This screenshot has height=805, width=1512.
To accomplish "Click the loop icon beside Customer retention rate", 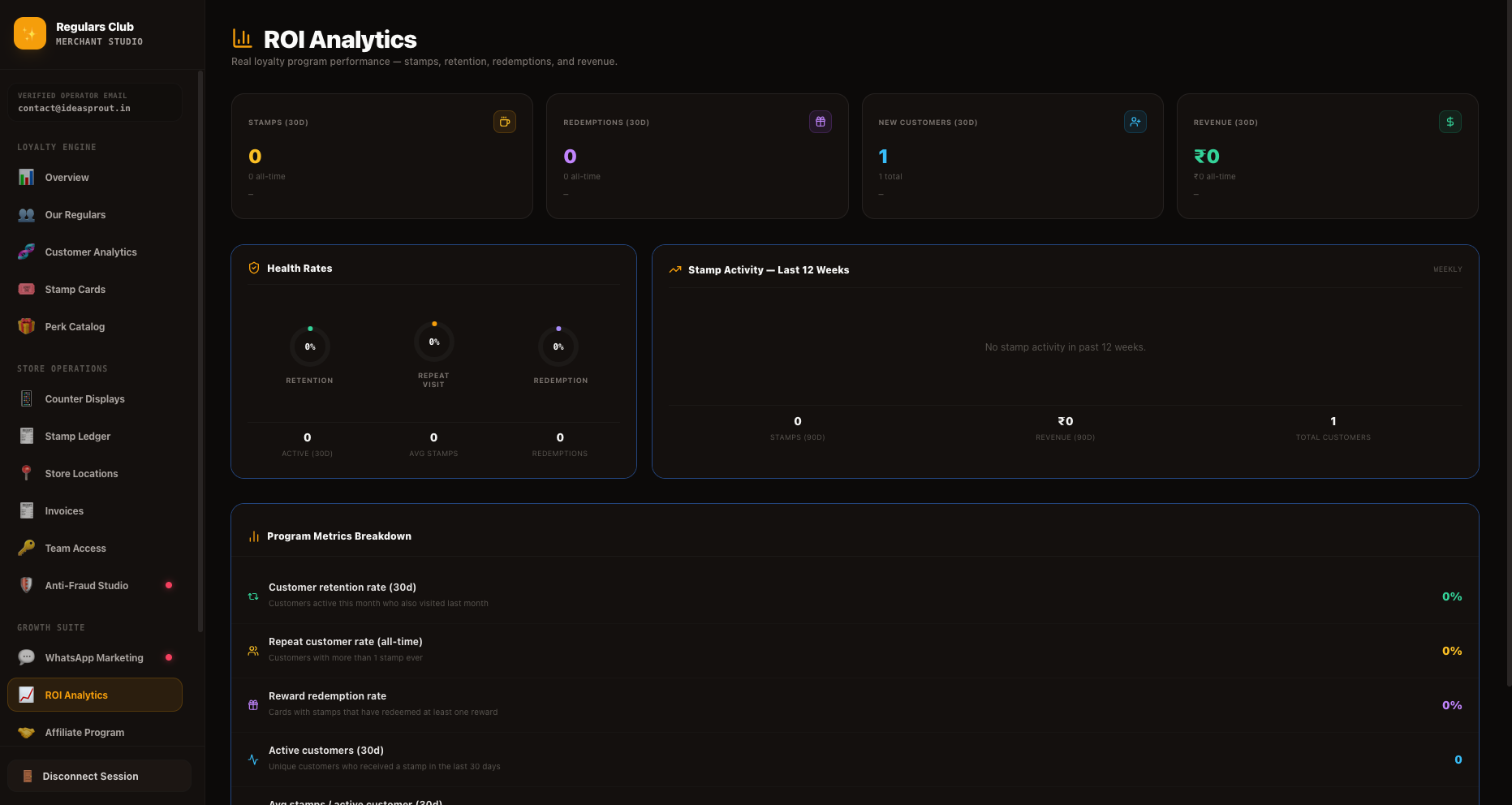I will 253,596.
